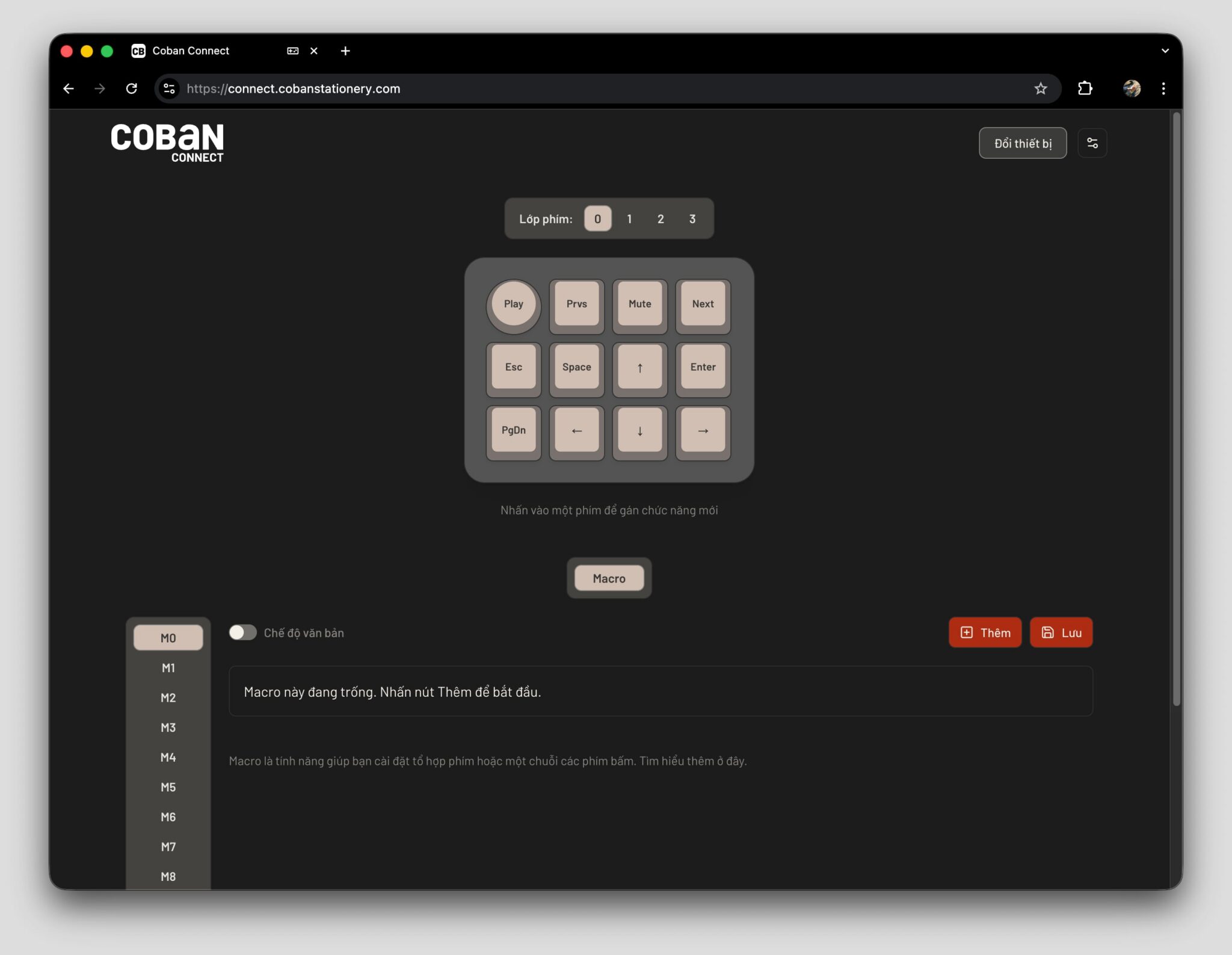The height and width of the screenshot is (955, 1232).
Task: Click the Mute key on keypad
Action: pyautogui.click(x=639, y=304)
